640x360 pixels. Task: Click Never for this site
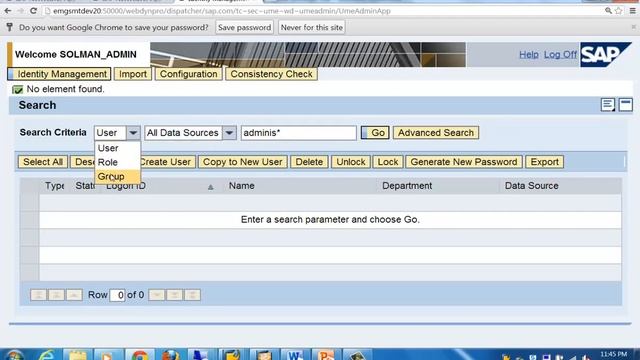click(x=311, y=27)
